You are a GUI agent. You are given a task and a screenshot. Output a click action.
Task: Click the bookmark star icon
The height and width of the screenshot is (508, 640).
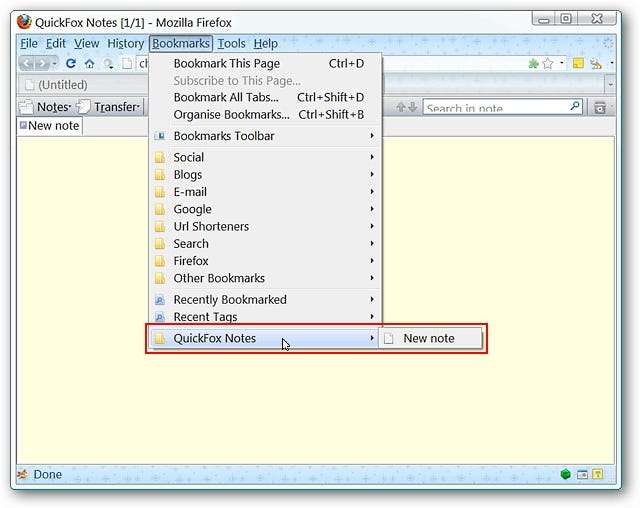point(548,63)
